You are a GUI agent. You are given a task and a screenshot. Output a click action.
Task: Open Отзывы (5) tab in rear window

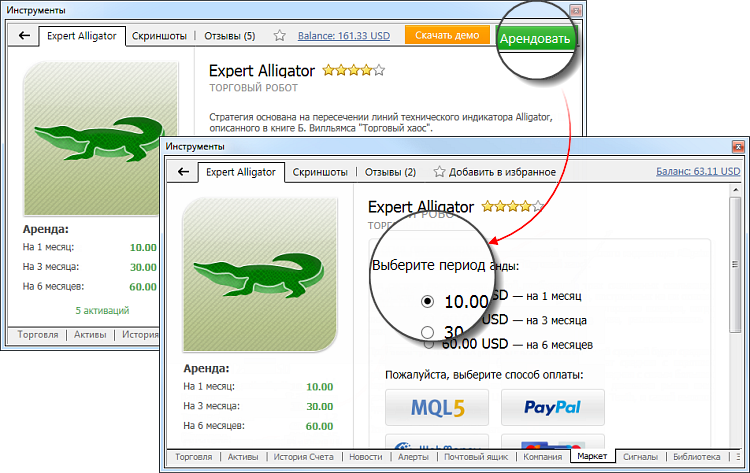(230, 36)
